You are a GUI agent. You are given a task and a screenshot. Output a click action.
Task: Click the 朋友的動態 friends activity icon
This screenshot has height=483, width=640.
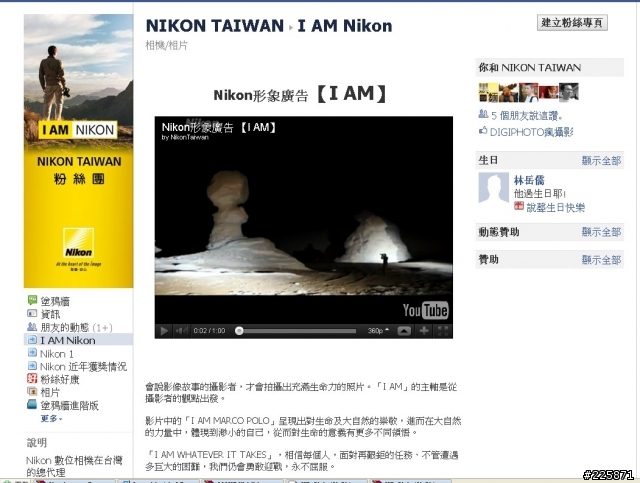(x=32, y=327)
